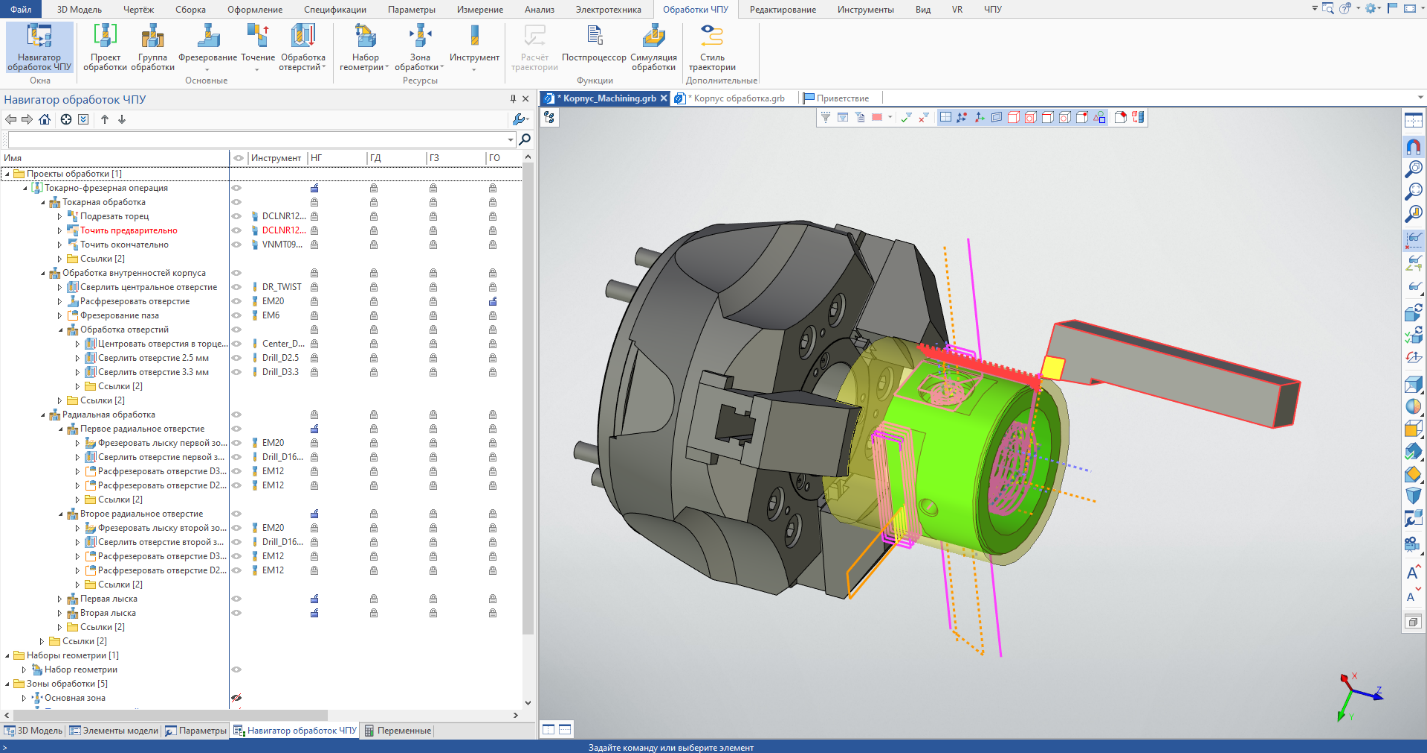
Task: Switch to the Параметры bottom panel tab
Action: pyautogui.click(x=196, y=731)
